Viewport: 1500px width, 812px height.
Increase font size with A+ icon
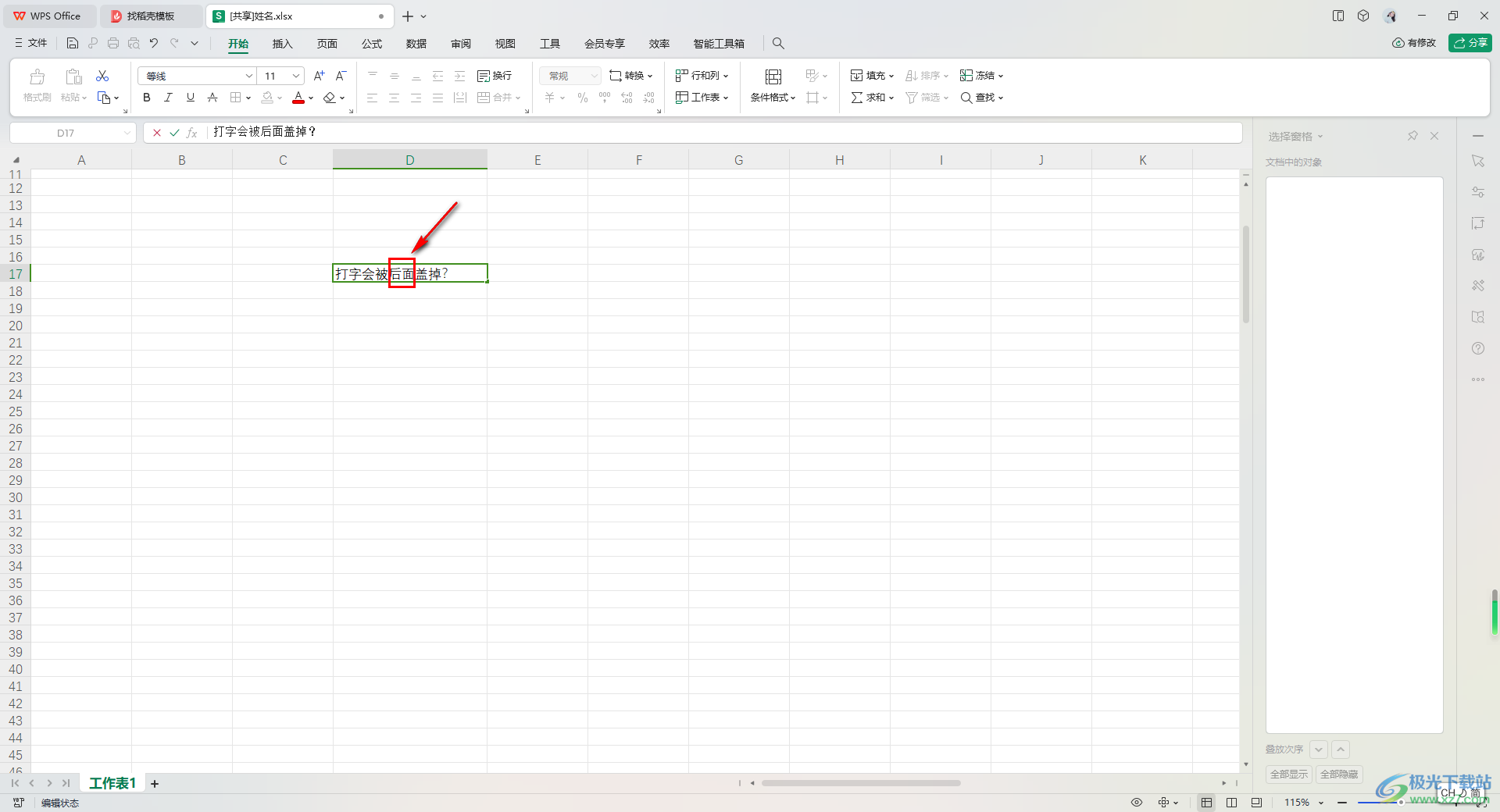coord(319,76)
